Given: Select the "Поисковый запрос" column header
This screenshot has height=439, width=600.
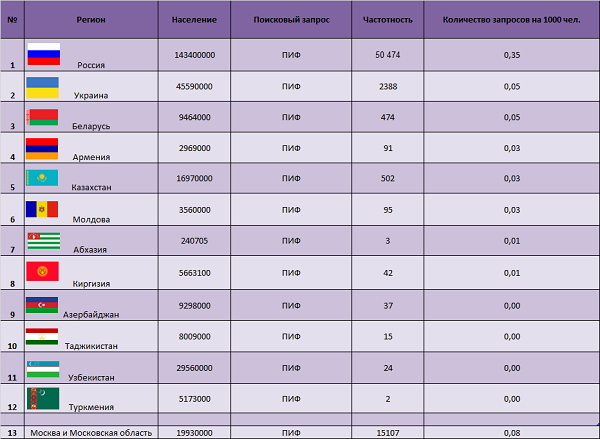Looking at the screenshot, I should pos(291,20).
